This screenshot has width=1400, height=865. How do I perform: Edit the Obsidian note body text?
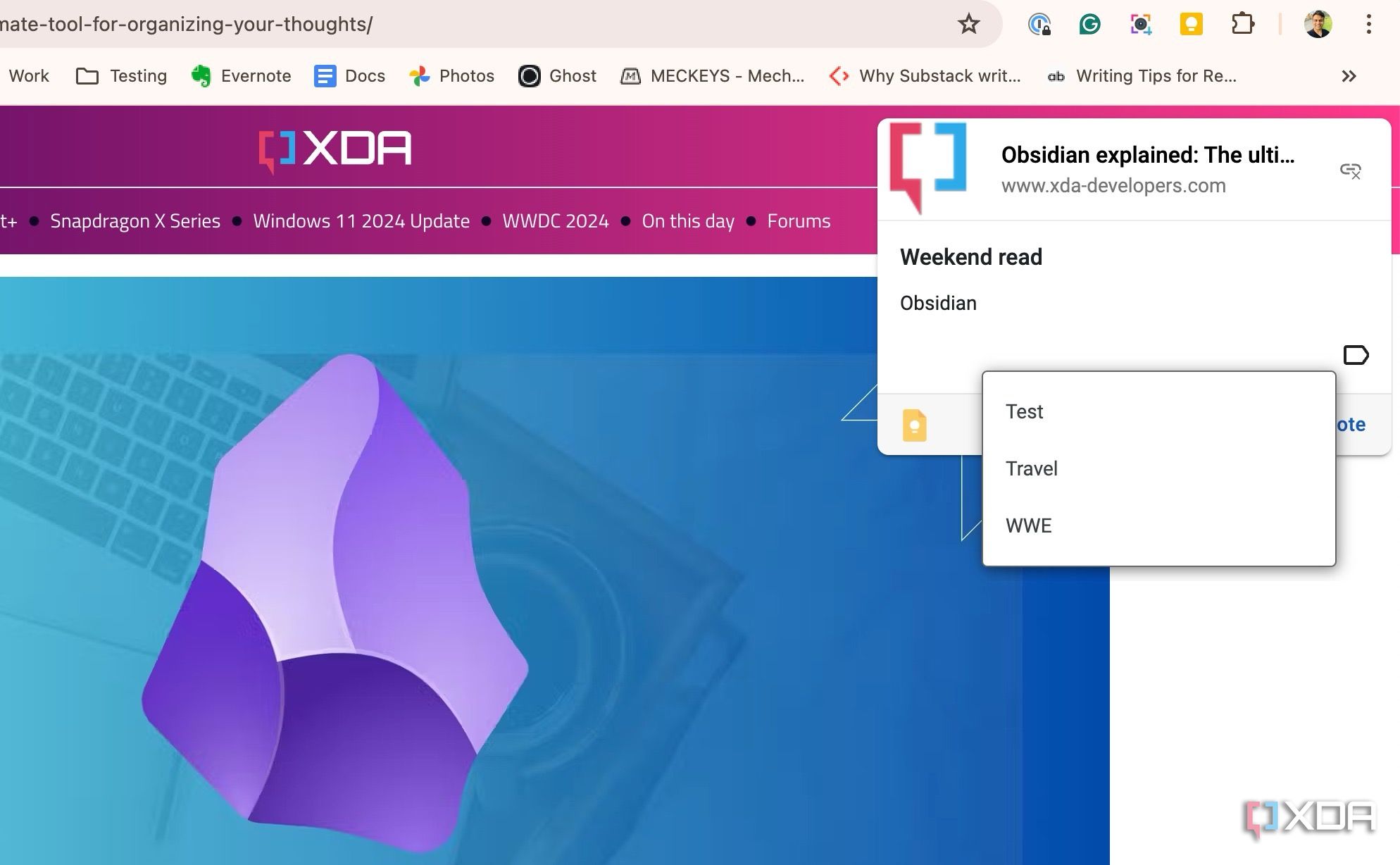(938, 304)
